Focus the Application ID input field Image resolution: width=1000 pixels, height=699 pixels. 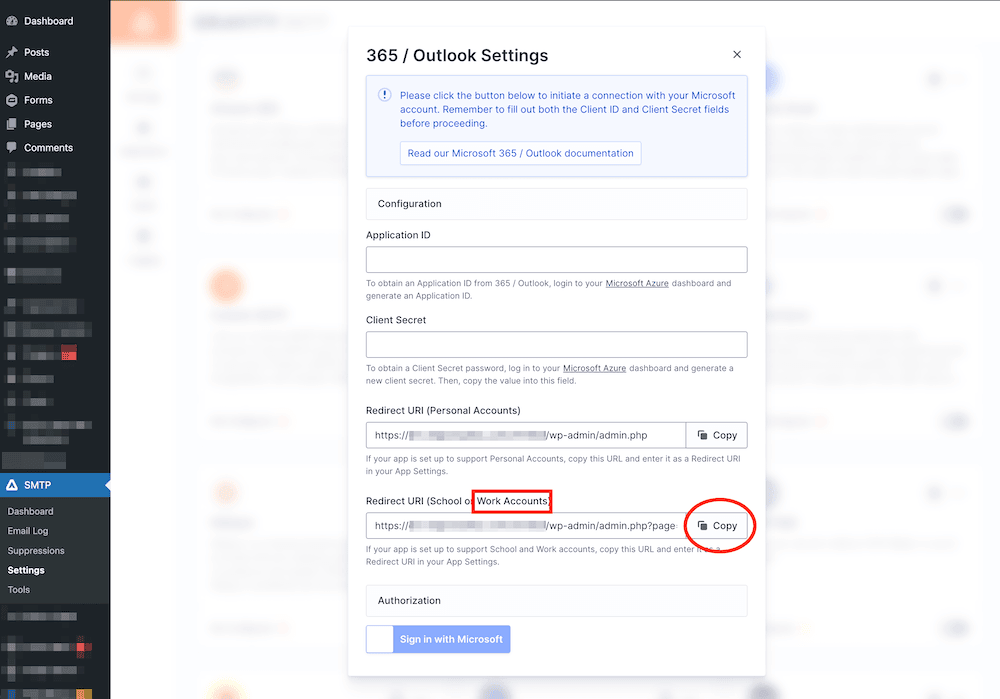pos(556,260)
